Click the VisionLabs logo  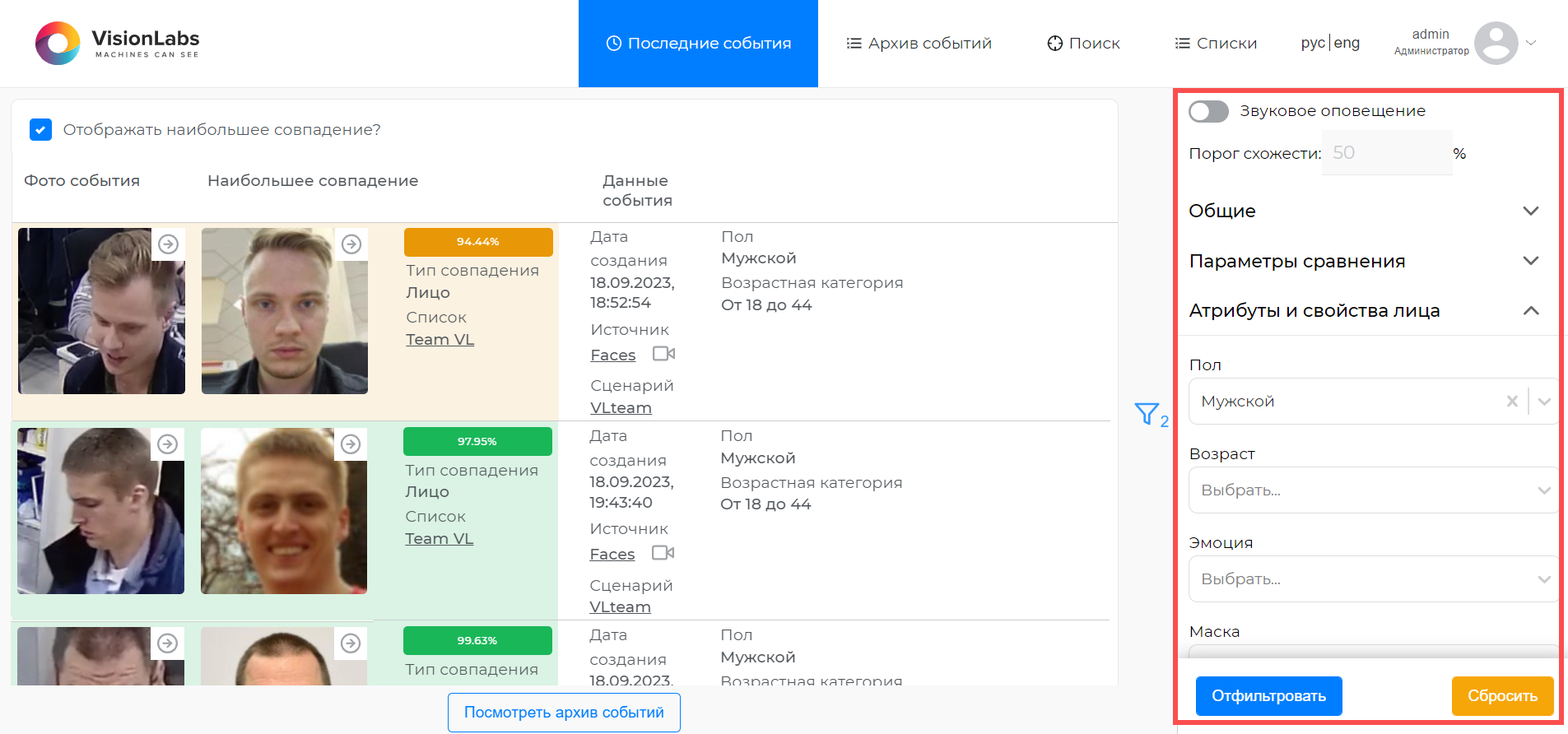point(117,44)
